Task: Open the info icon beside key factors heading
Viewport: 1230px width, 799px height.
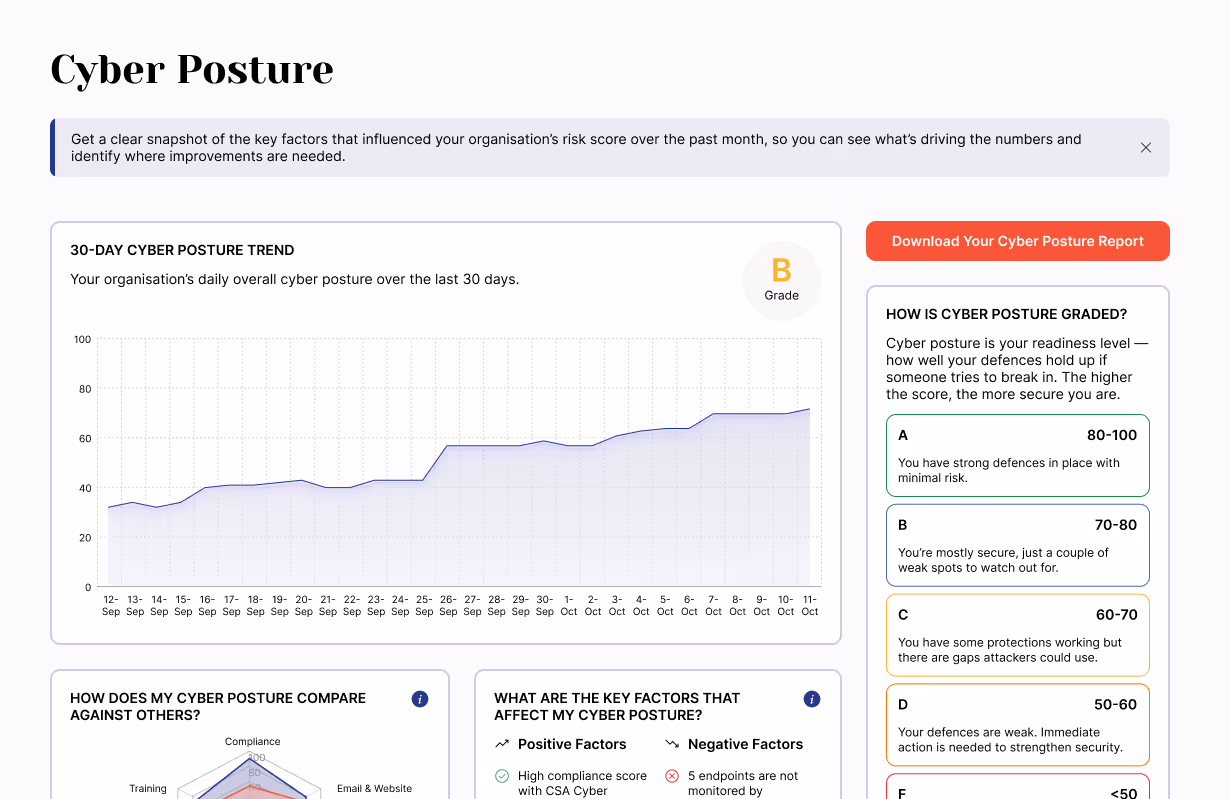Action: pos(811,699)
